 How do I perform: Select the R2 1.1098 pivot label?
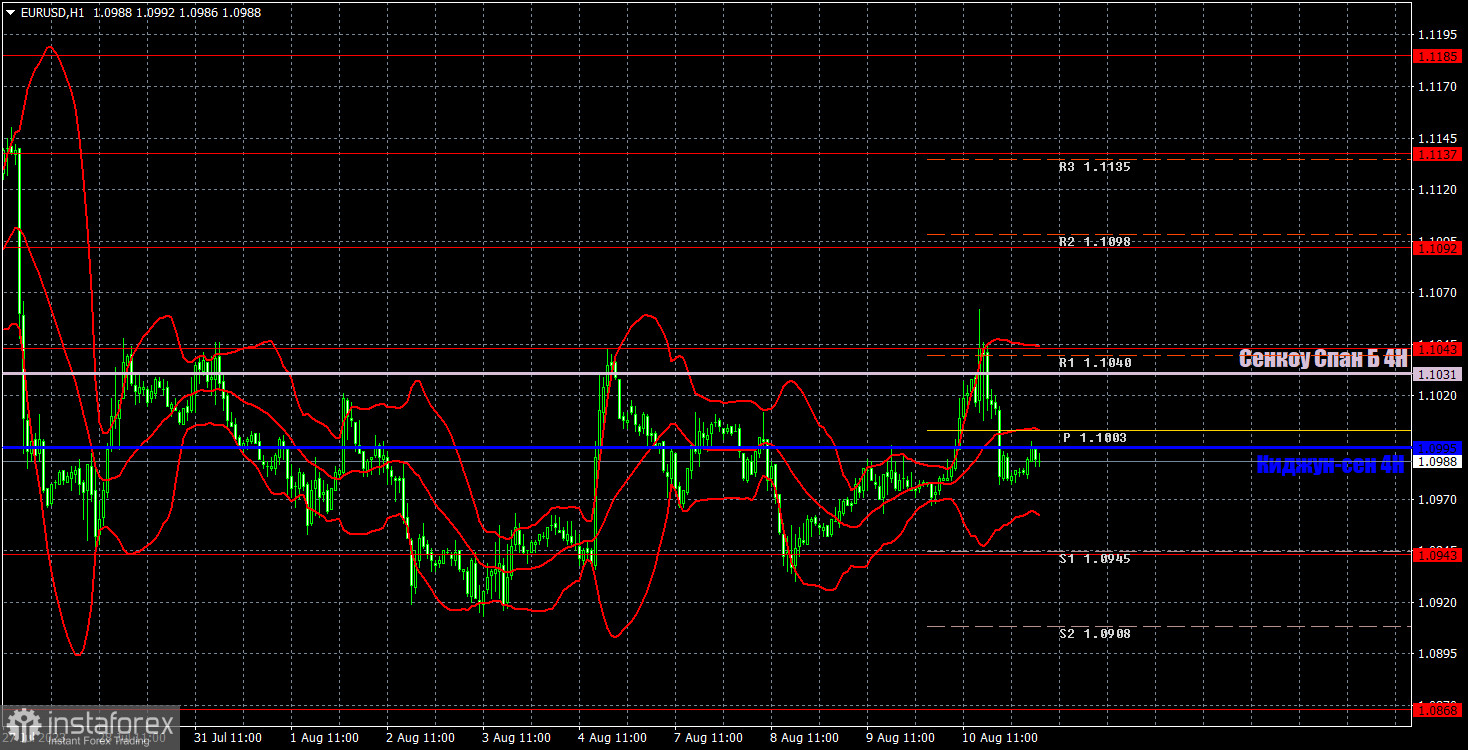pyautogui.click(x=1095, y=242)
